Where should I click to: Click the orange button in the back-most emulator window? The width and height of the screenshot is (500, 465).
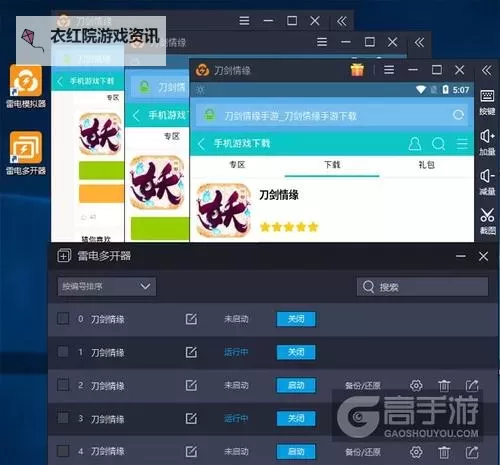click(x=101, y=194)
